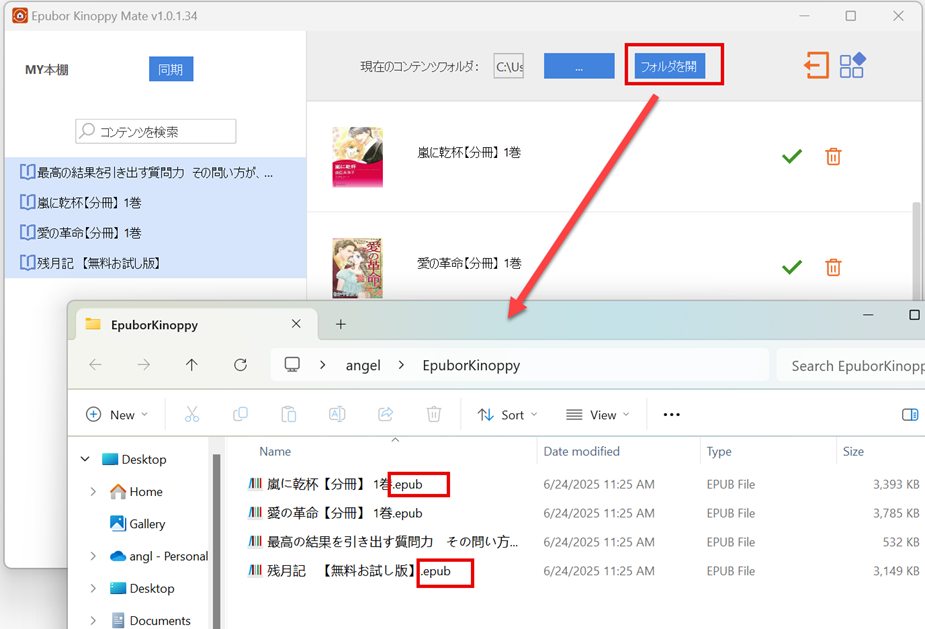The image size is (925, 629).
Task: Click the Share icon in Explorer toolbar
Action: tap(385, 414)
